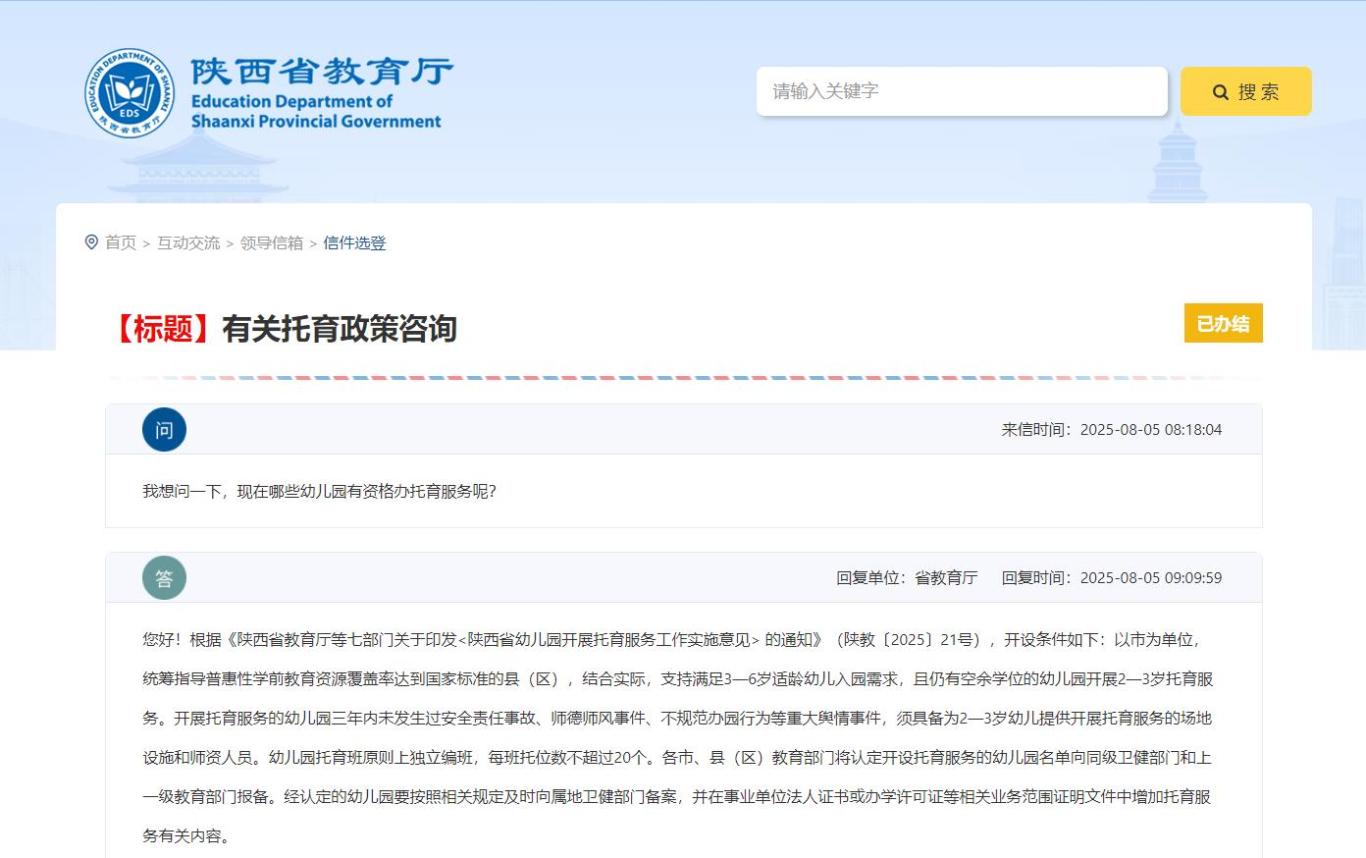The height and width of the screenshot is (858, 1366).
Task: Click the reply line starting 设施和师资人员
Action: (677, 758)
